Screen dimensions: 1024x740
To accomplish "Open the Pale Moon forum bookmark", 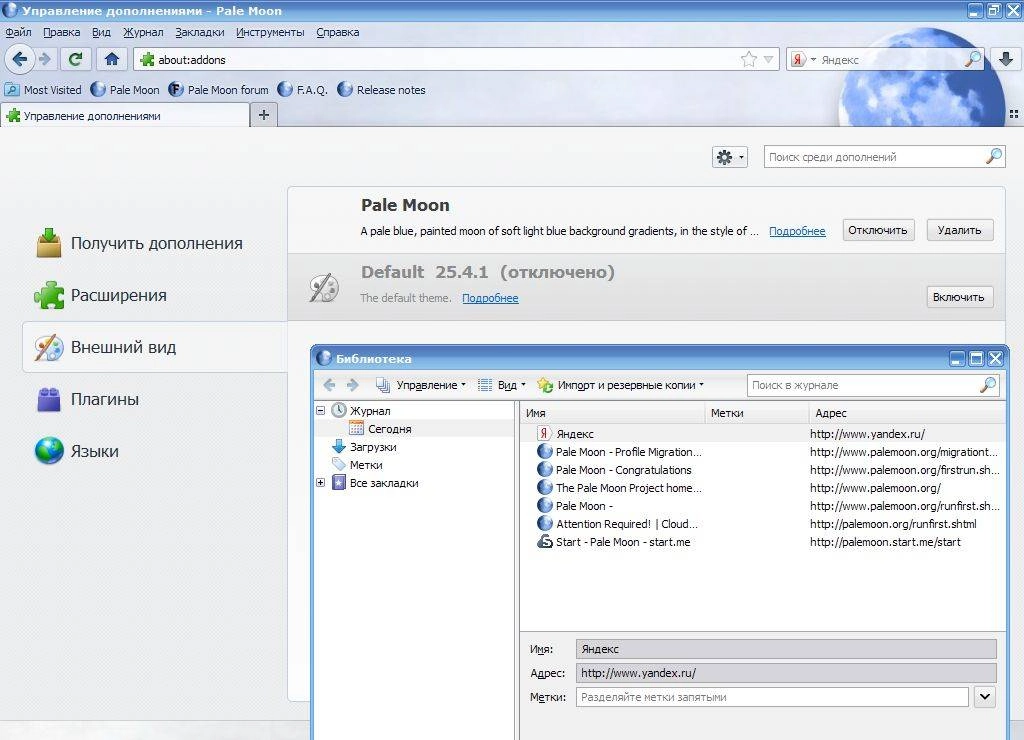I will (x=219, y=89).
